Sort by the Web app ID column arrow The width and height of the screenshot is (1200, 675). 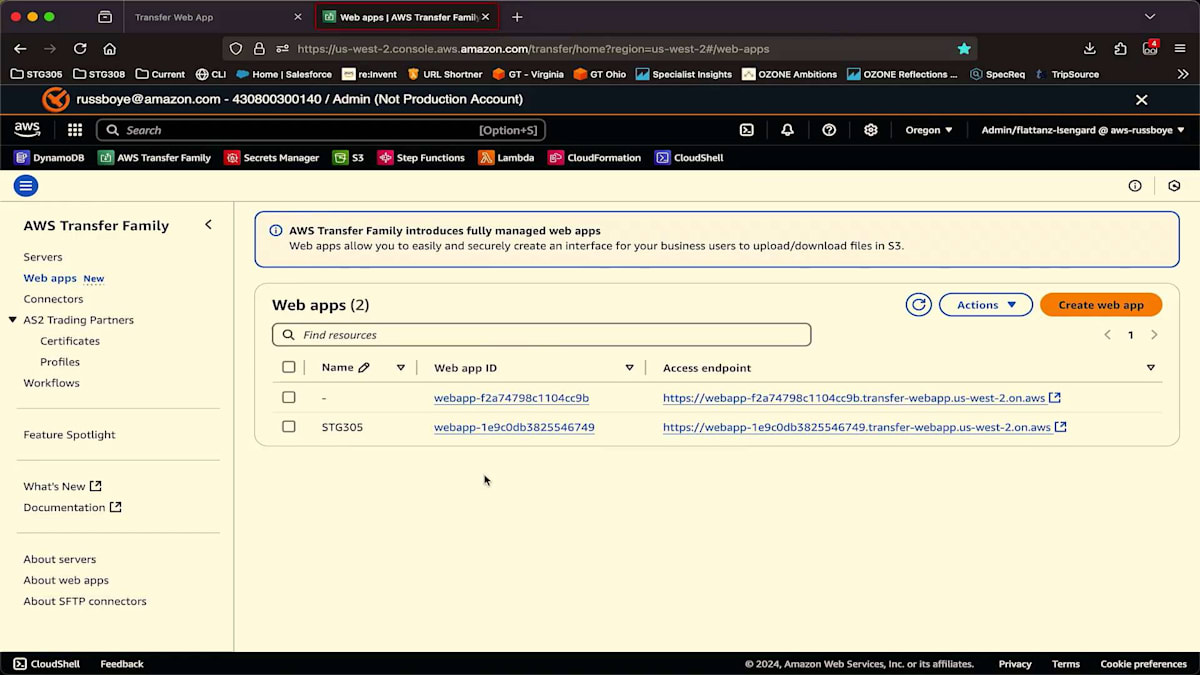pos(629,368)
